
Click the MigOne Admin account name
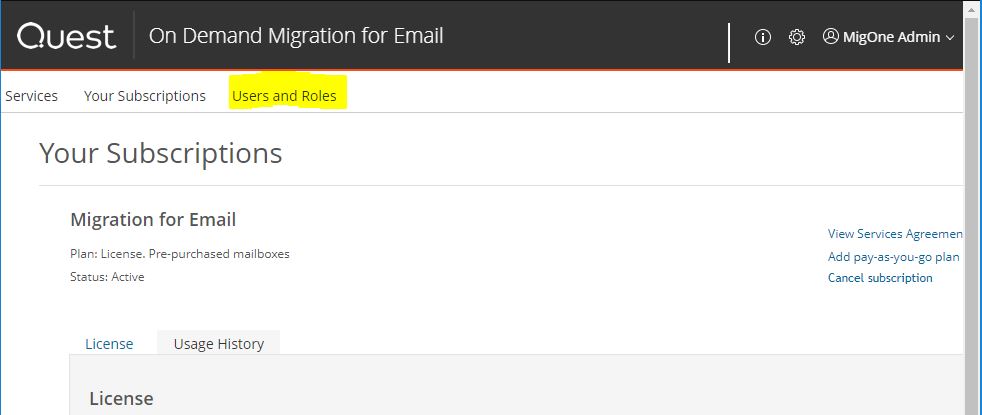[892, 37]
